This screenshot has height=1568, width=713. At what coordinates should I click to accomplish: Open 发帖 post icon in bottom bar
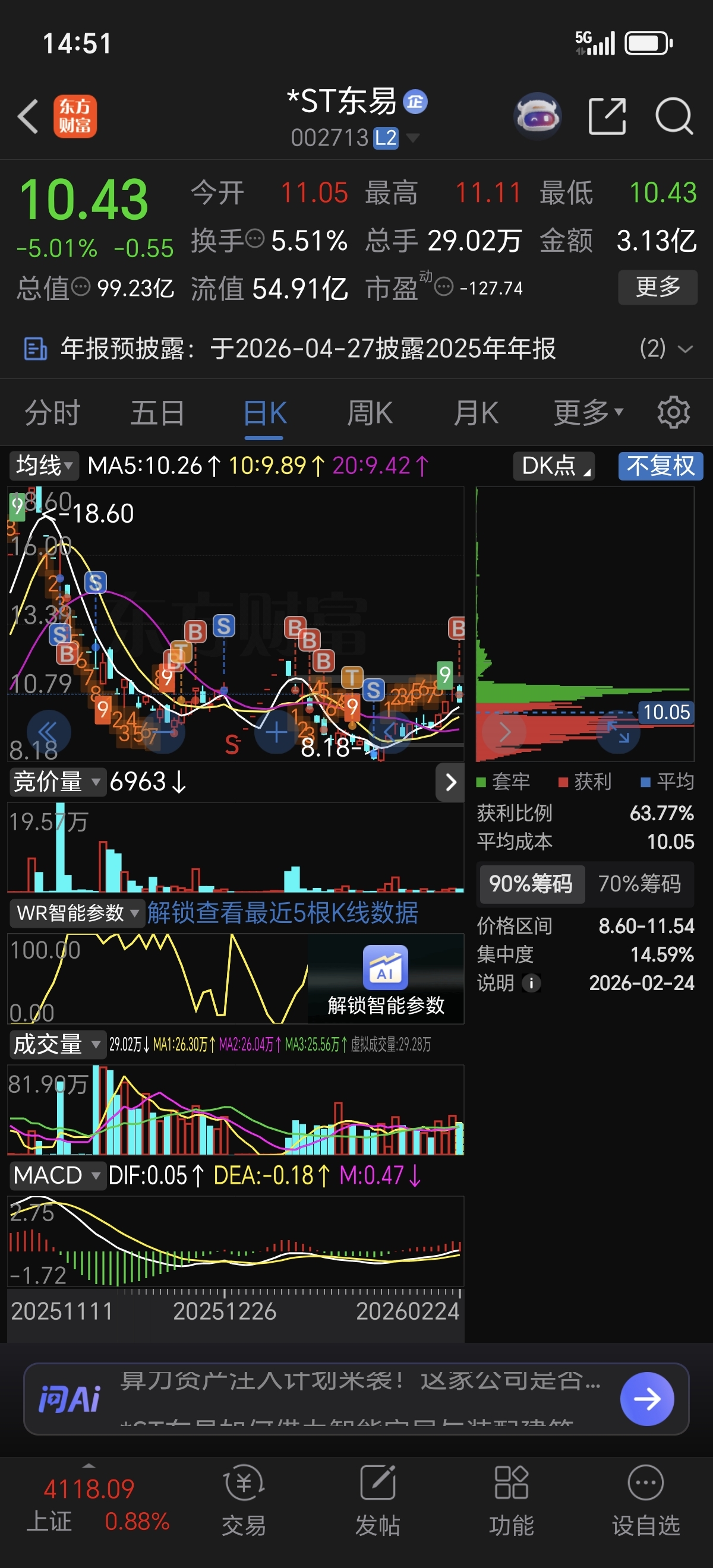tap(377, 1500)
